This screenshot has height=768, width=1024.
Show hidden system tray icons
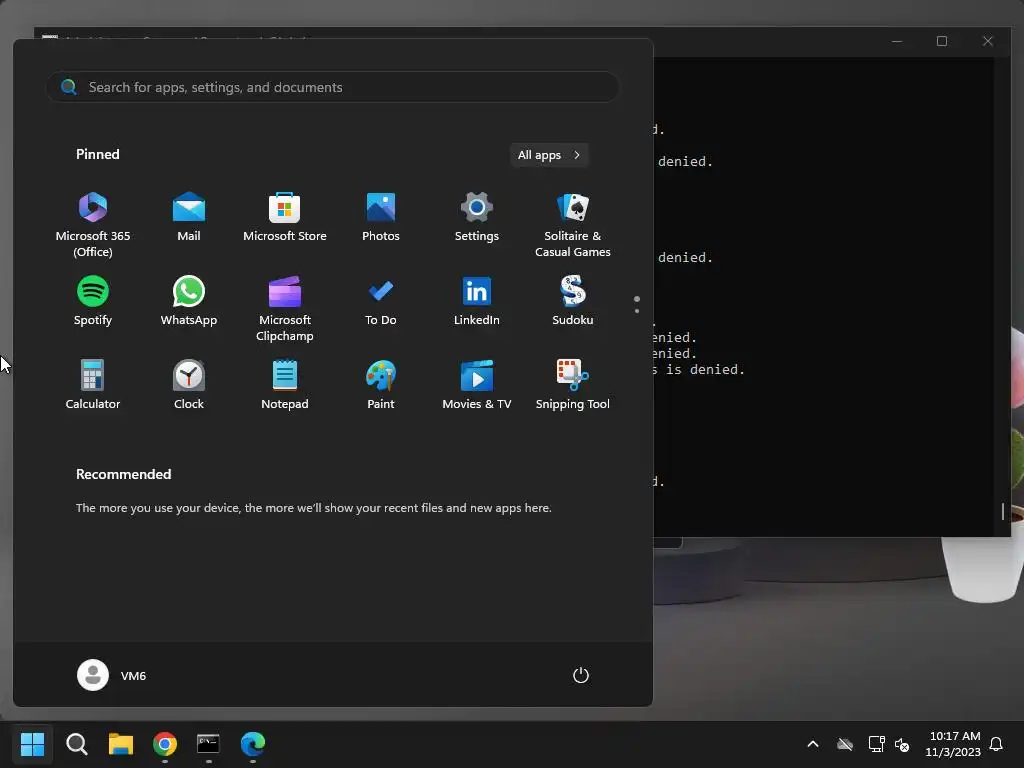(813, 744)
